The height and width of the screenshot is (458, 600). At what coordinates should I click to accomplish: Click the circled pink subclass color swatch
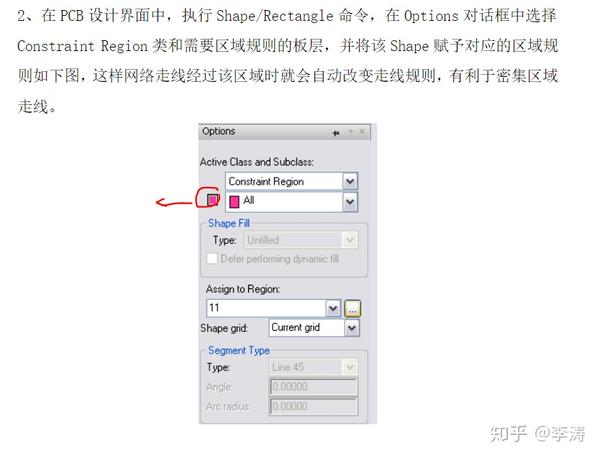(x=212, y=199)
